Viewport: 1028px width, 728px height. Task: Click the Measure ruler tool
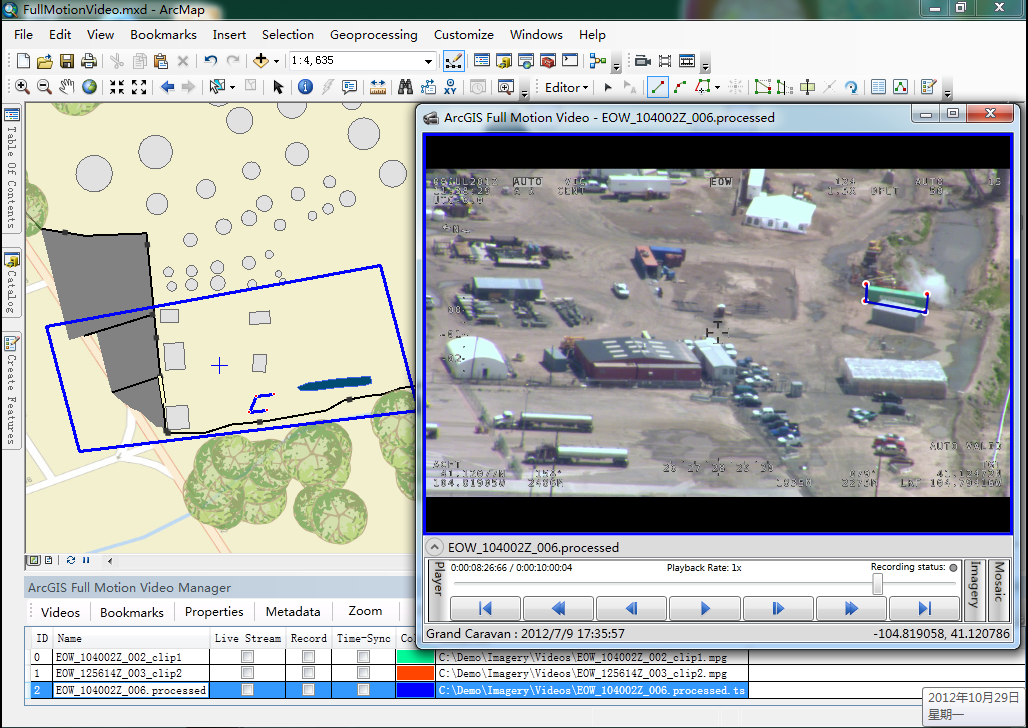pos(378,87)
